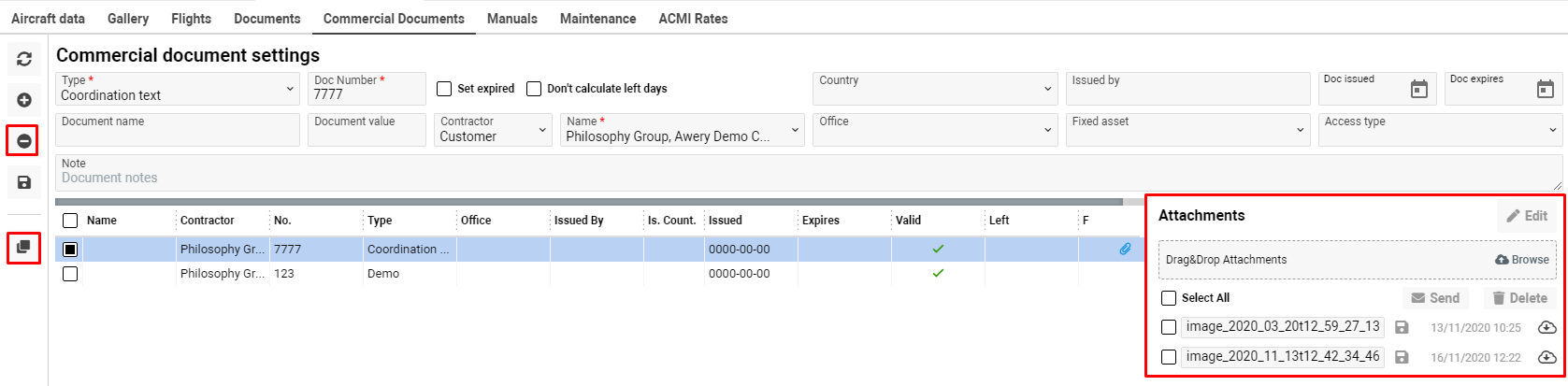The height and width of the screenshot is (386, 1568).
Task: Click the Document name input field
Action: coord(178,130)
